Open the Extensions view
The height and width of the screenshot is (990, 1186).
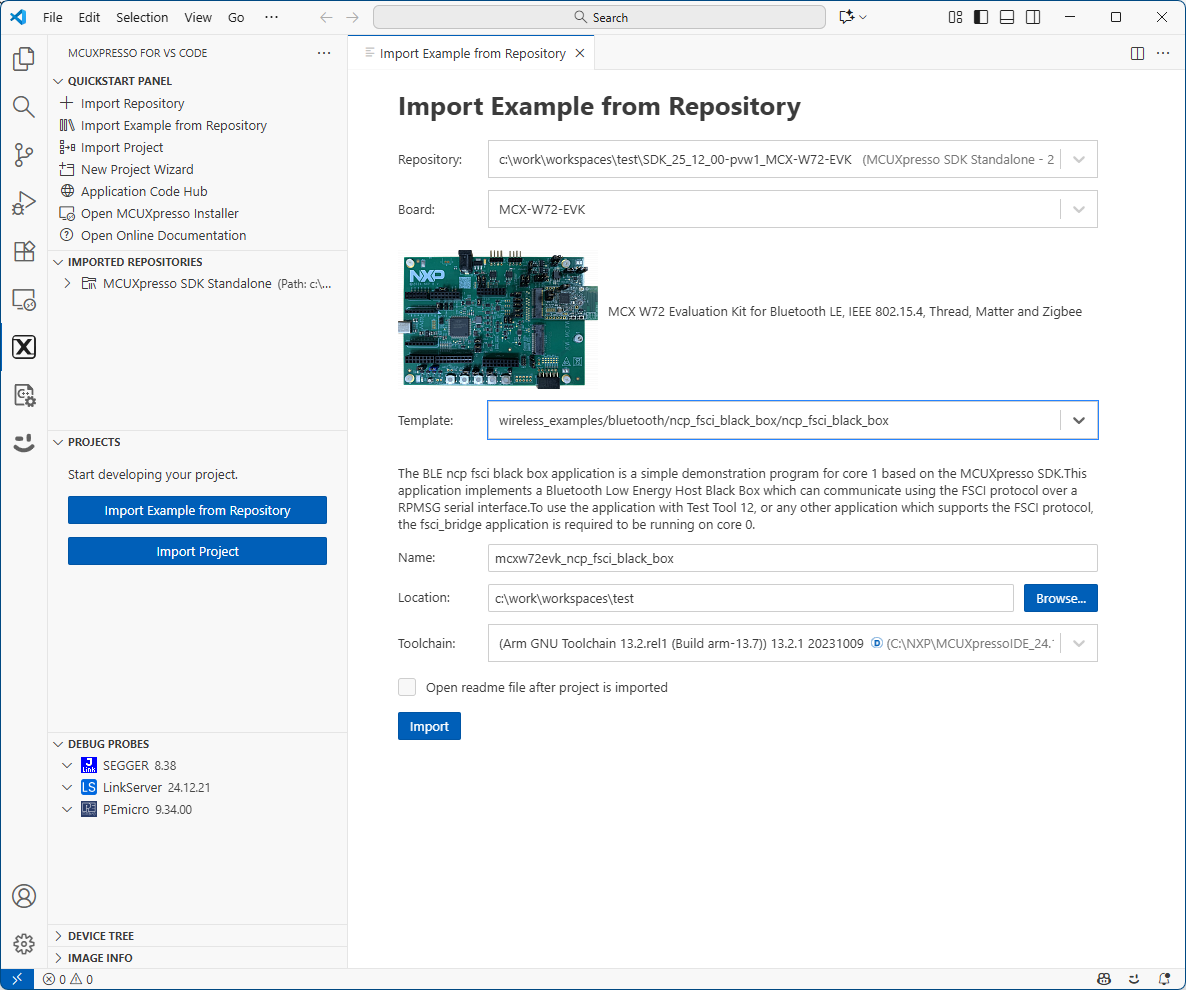coord(24,251)
